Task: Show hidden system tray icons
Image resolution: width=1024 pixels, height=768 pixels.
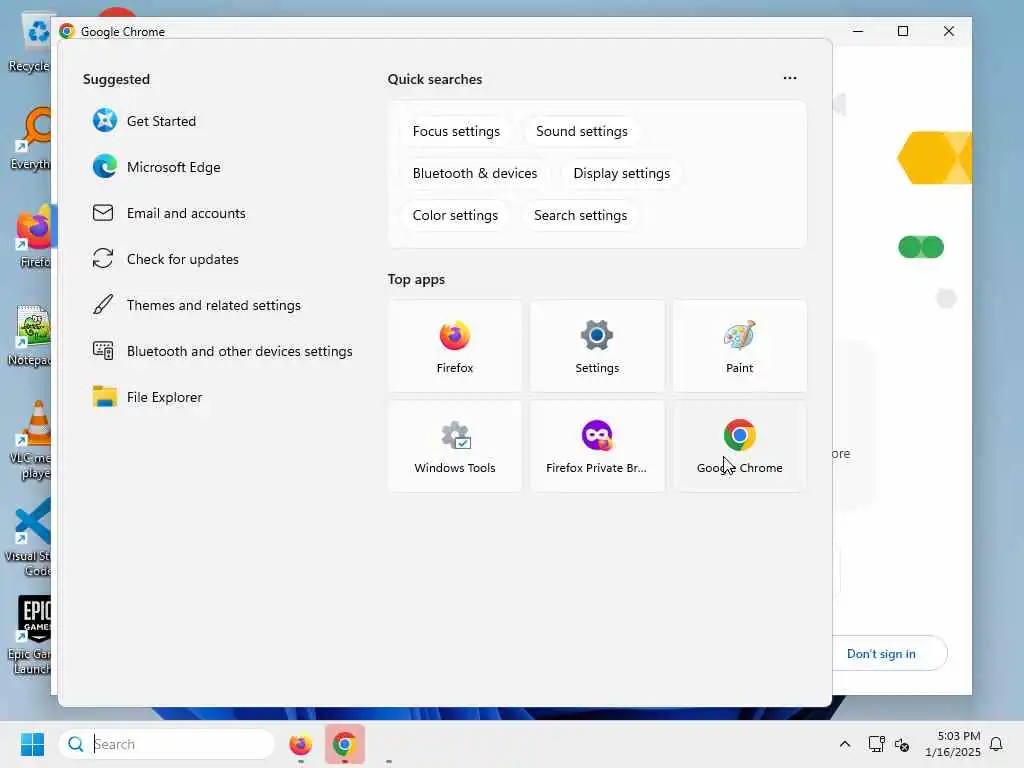Action: click(844, 744)
